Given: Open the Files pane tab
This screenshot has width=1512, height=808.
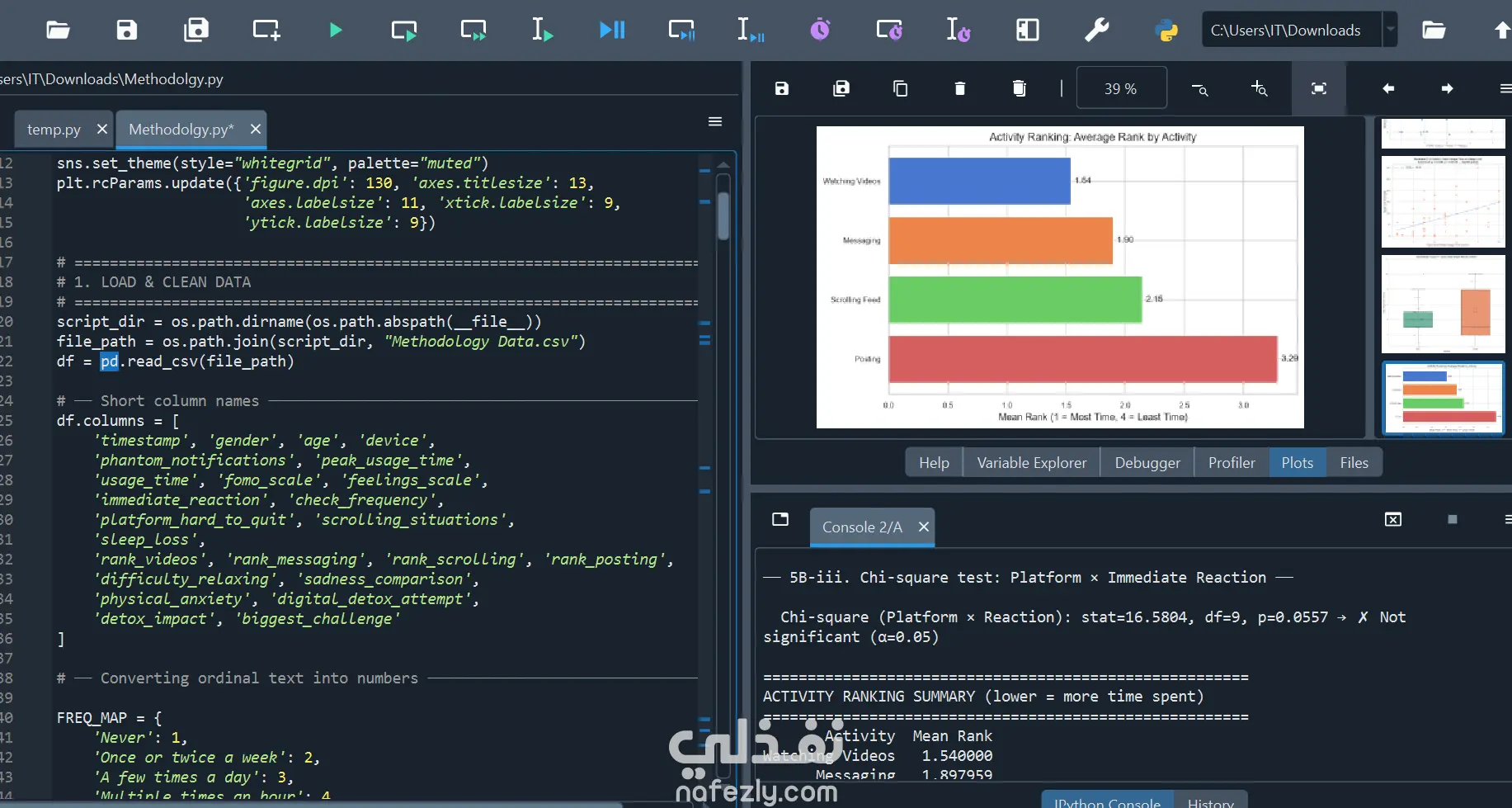Looking at the screenshot, I should click(1354, 463).
